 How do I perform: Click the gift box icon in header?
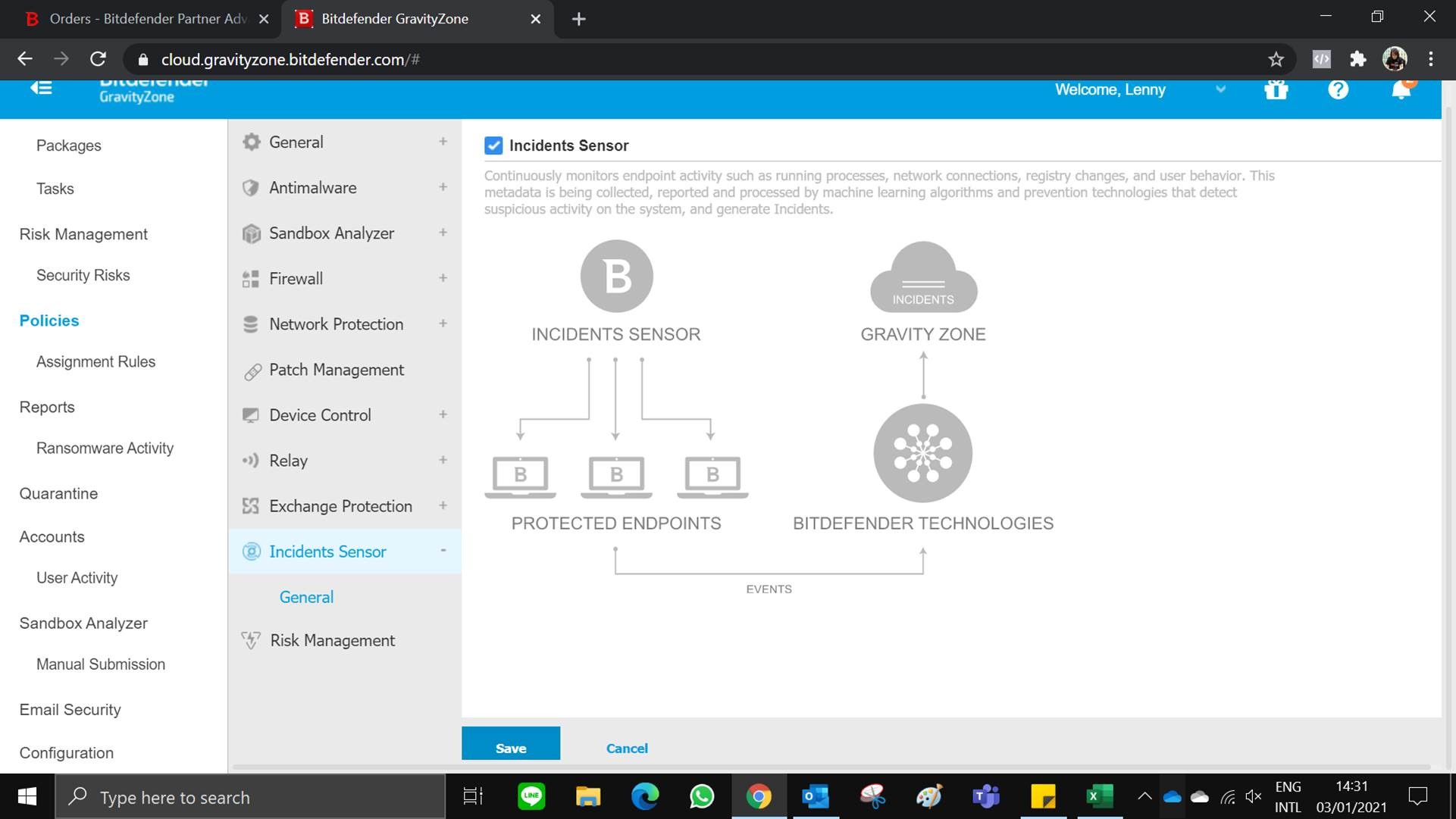click(1276, 90)
